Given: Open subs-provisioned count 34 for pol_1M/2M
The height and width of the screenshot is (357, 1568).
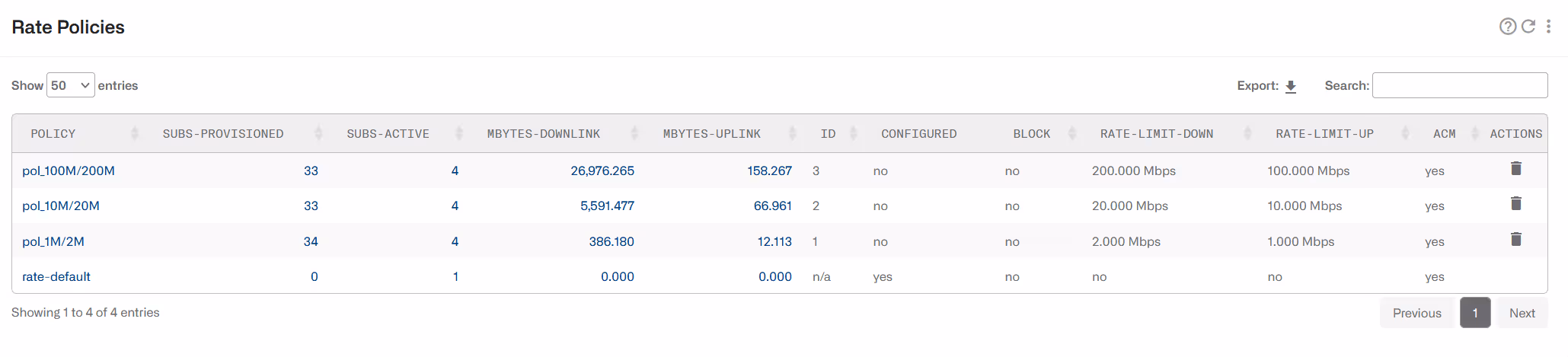Looking at the screenshot, I should point(311,241).
